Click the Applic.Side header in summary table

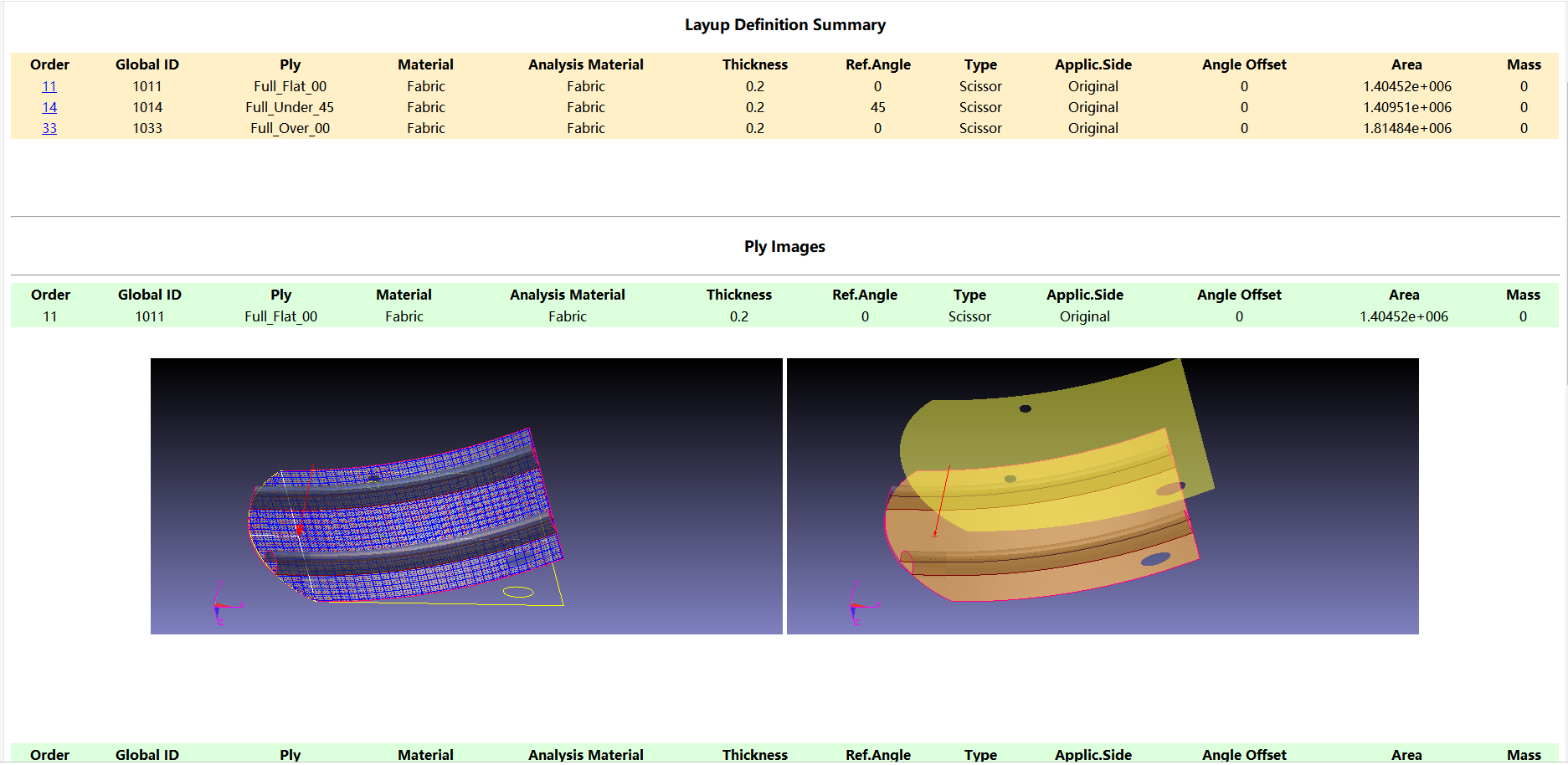[x=1093, y=64]
